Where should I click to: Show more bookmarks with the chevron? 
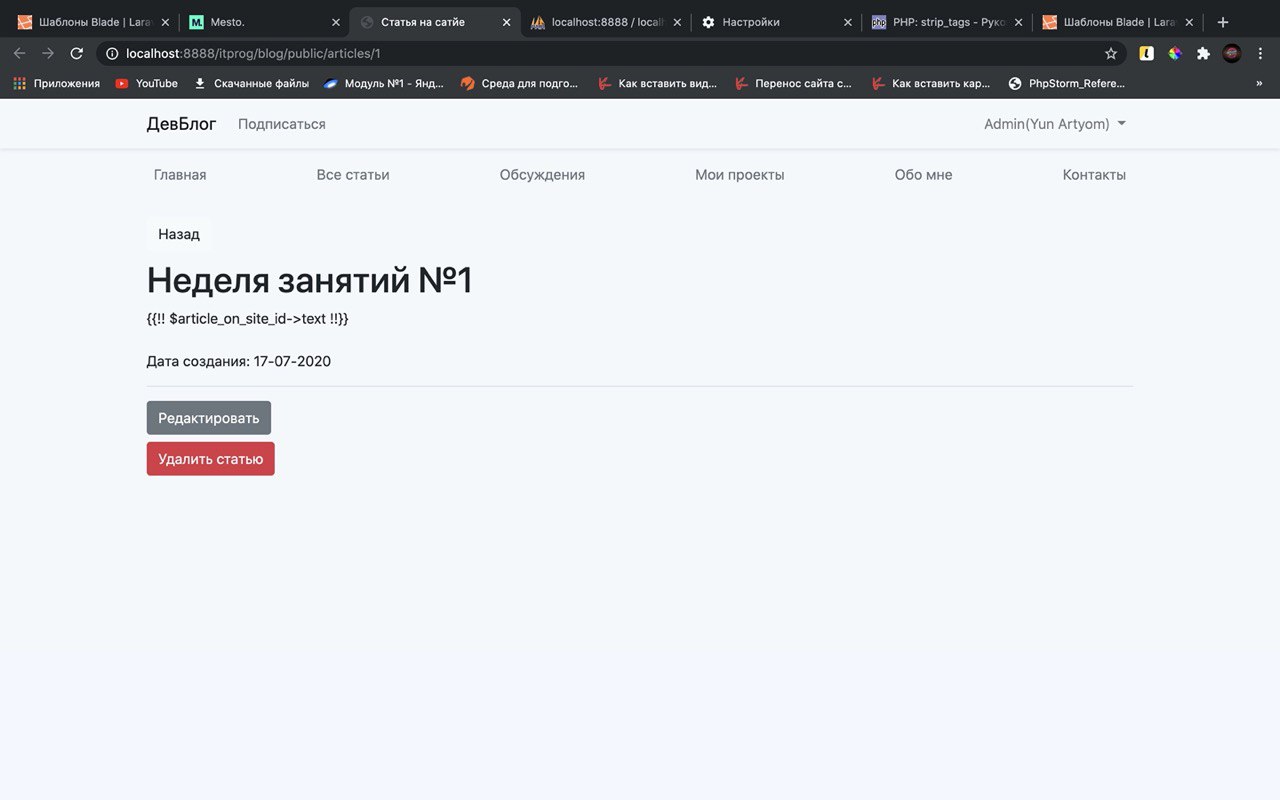1259,83
